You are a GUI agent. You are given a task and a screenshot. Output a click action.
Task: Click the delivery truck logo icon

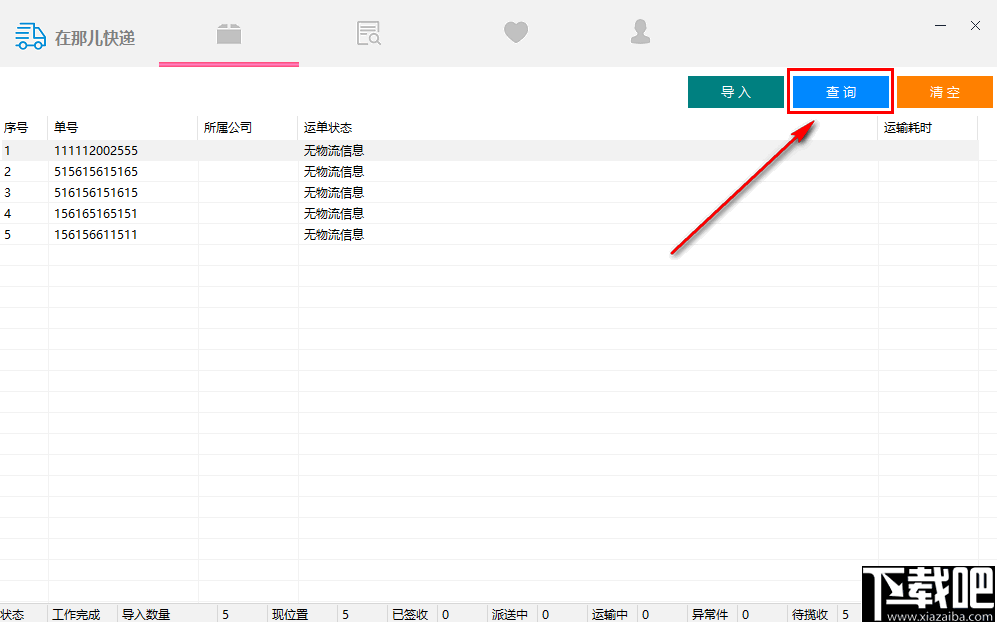click(x=31, y=37)
